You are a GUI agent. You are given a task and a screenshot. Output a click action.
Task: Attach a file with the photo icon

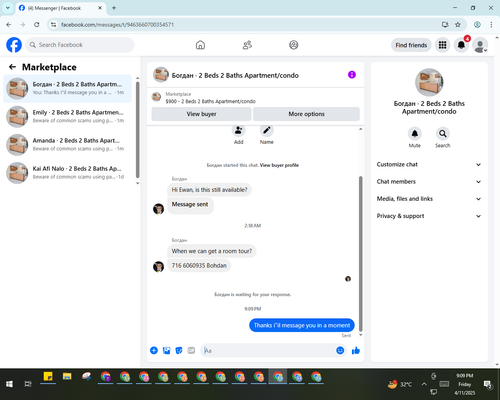point(166,350)
